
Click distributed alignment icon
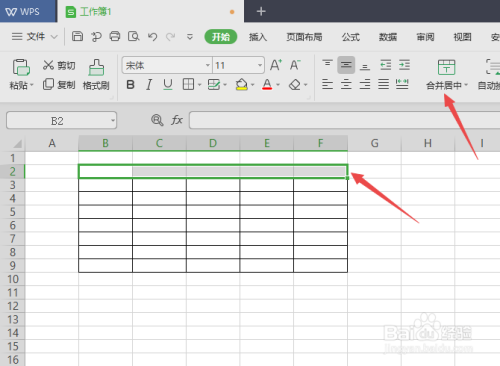(x=402, y=84)
